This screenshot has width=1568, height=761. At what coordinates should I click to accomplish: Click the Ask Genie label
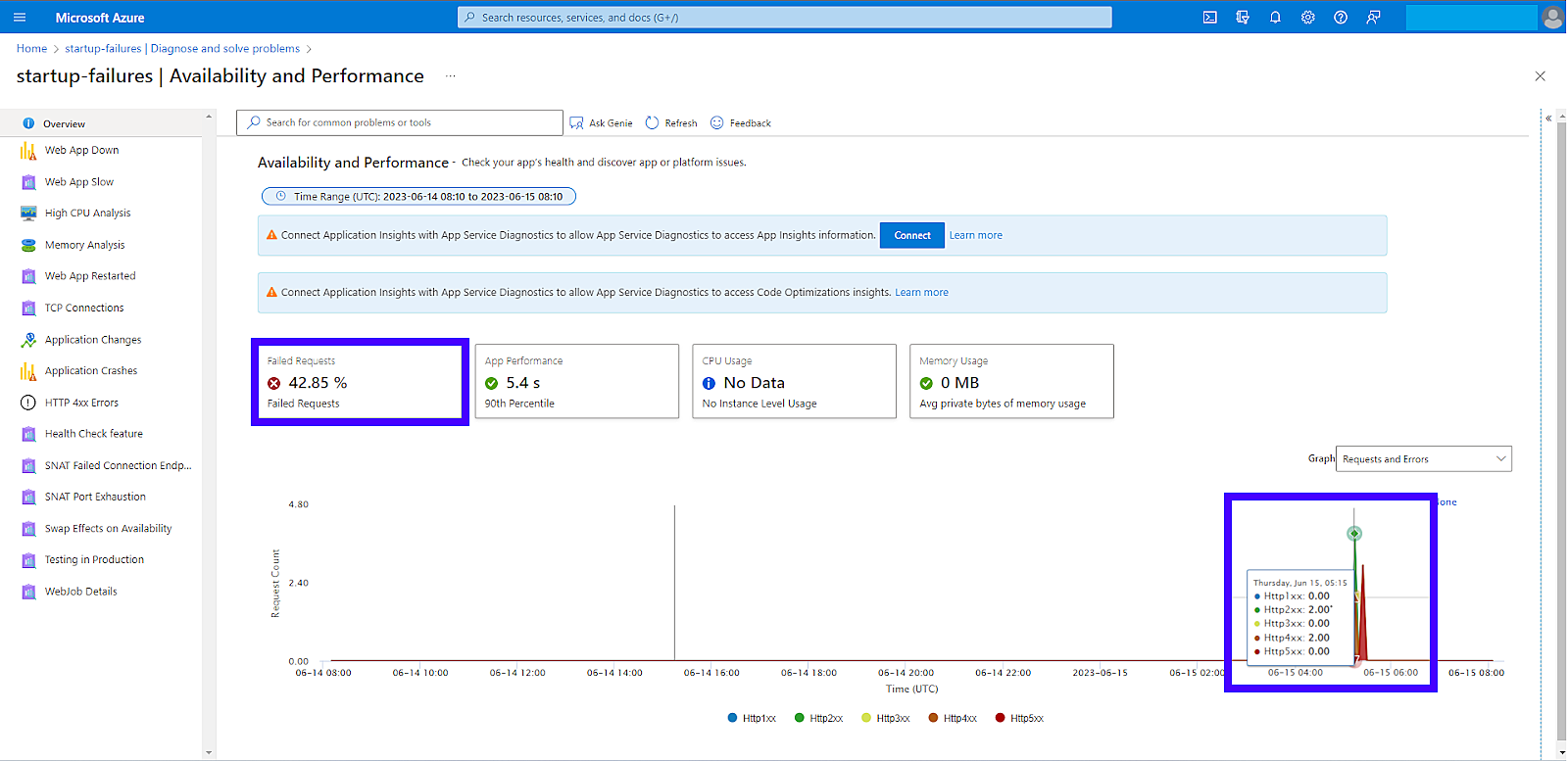coord(611,123)
